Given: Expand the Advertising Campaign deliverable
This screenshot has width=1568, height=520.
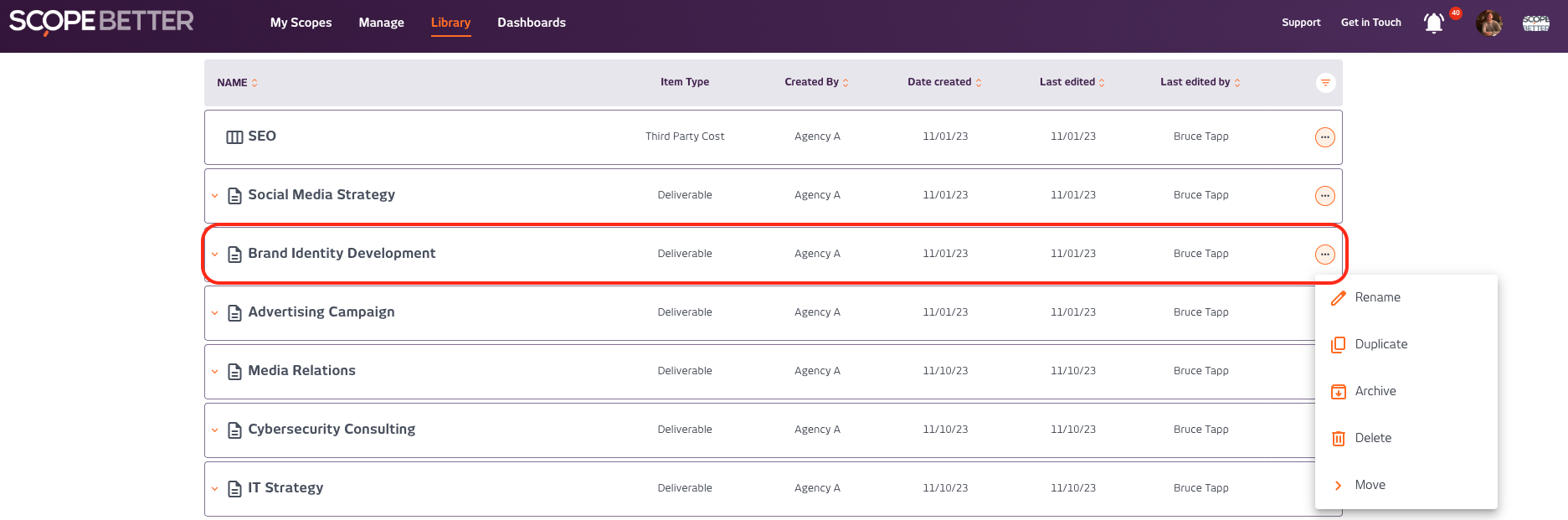Looking at the screenshot, I should (x=215, y=313).
